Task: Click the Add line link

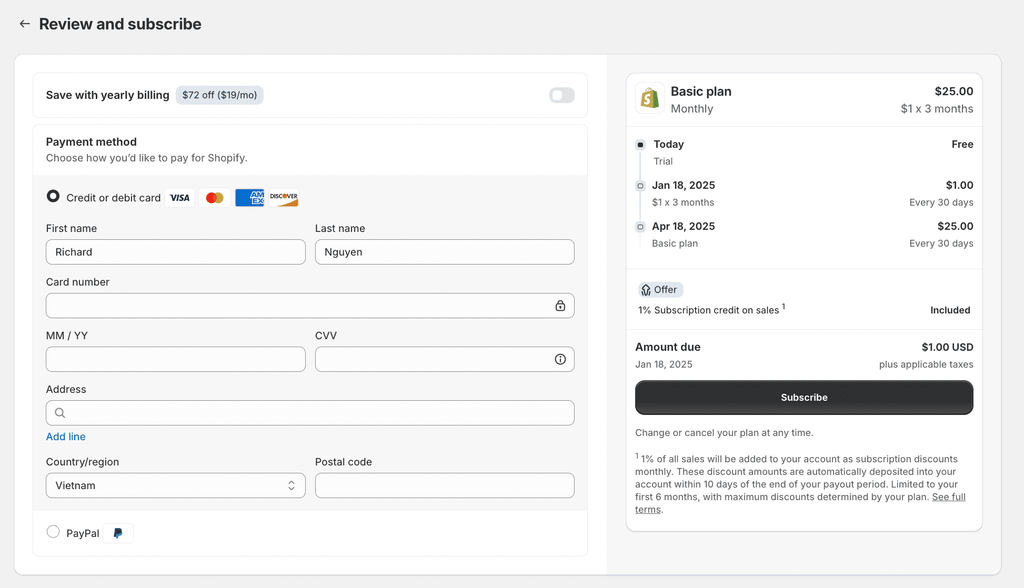Action: point(65,436)
